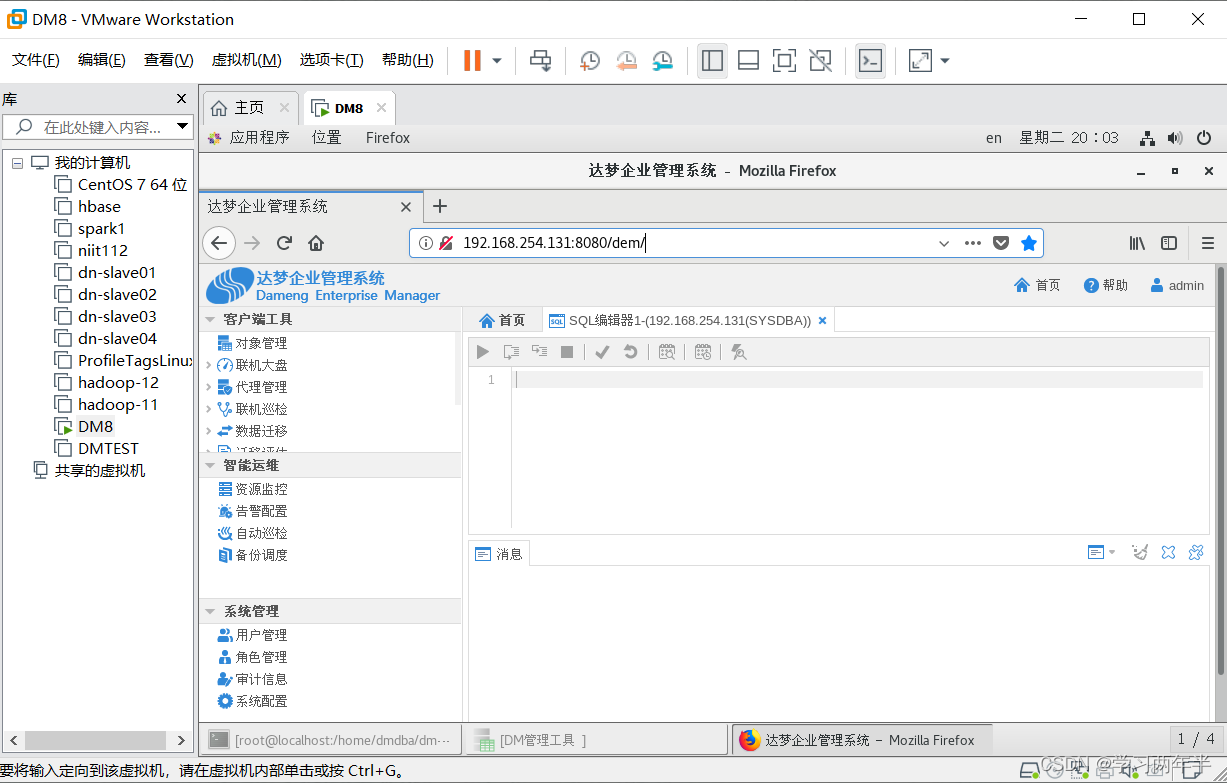The height and width of the screenshot is (783, 1227).
Task: Toggle the VMware console view button
Action: point(870,61)
